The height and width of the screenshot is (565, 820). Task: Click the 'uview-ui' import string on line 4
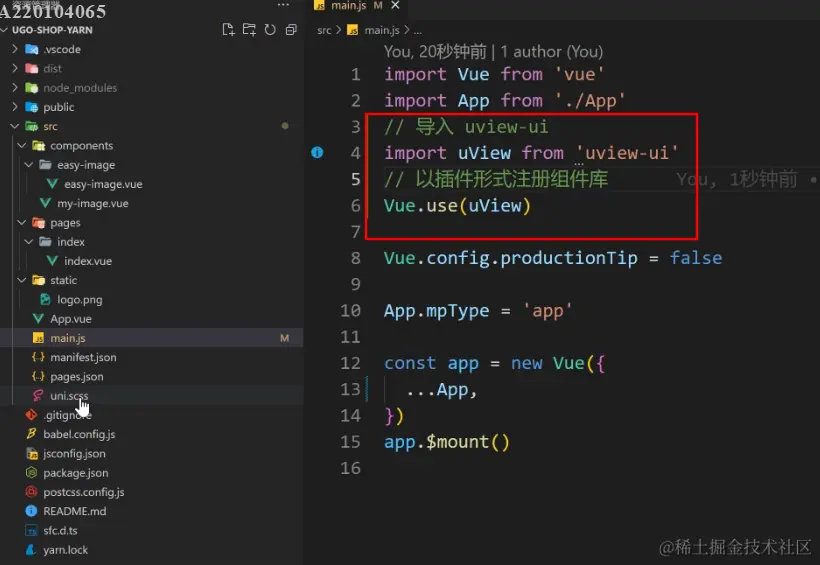[x=627, y=153]
